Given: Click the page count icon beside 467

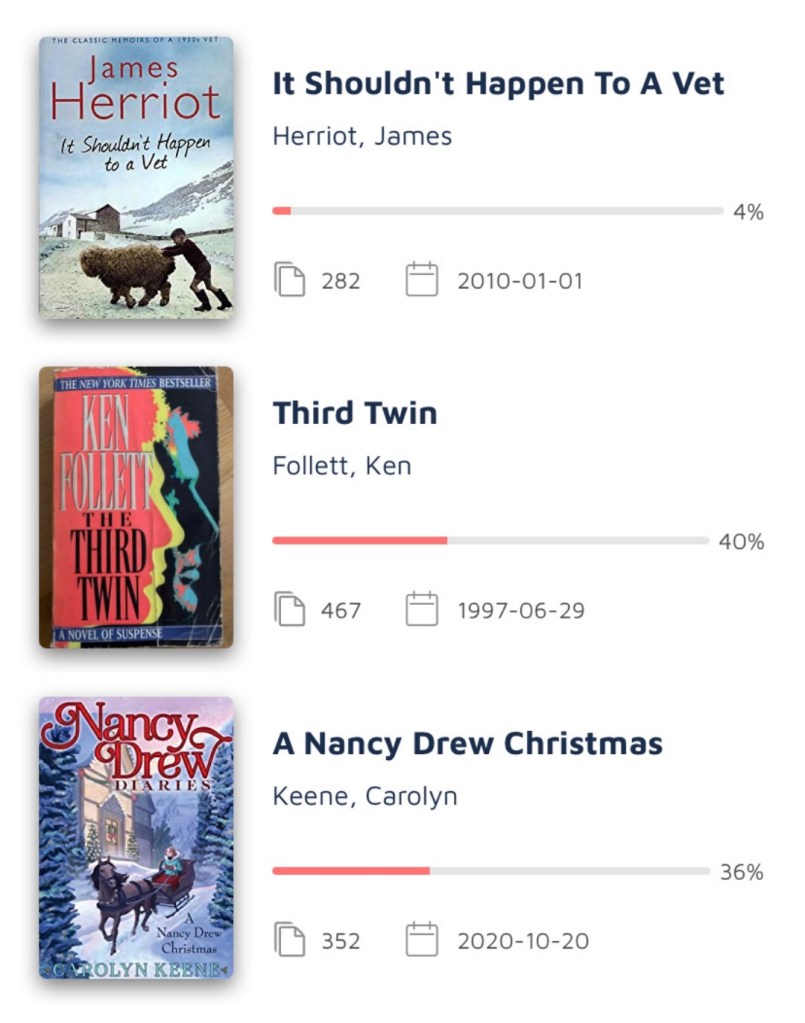Looking at the screenshot, I should pos(290,610).
